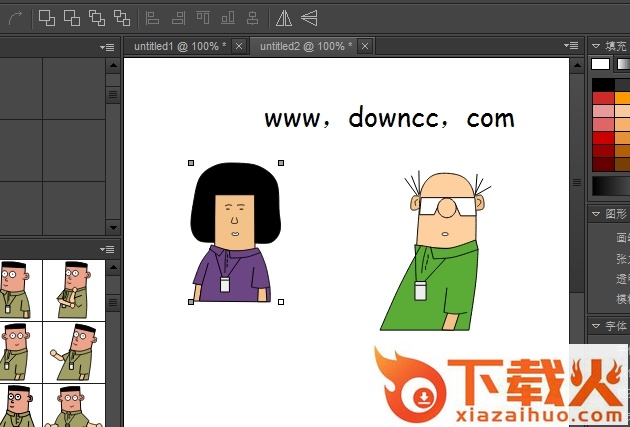Click the first layer-order icon in the toolbar
Viewport: 630px width, 427px height.
(47, 17)
